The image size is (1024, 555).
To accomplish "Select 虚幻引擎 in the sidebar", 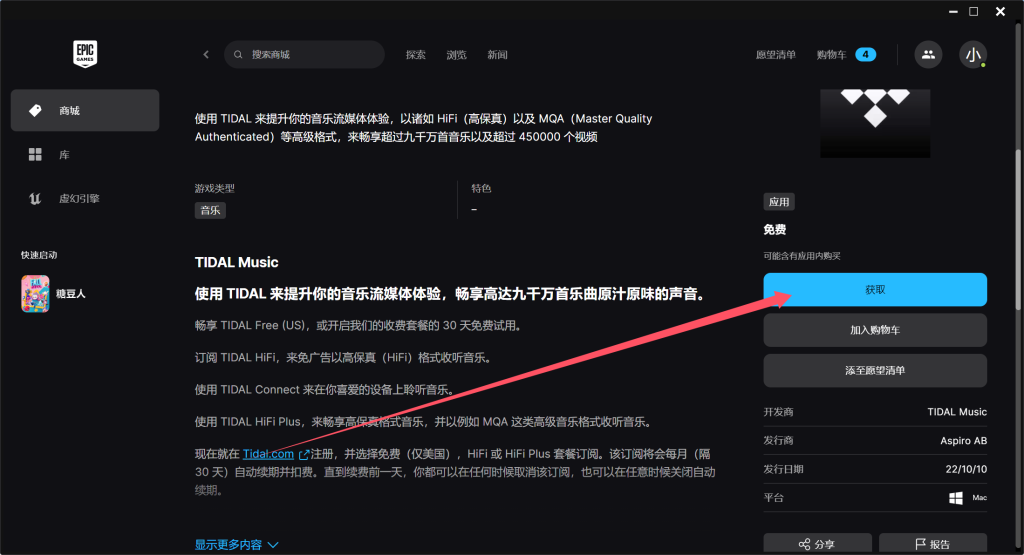I will (x=85, y=198).
